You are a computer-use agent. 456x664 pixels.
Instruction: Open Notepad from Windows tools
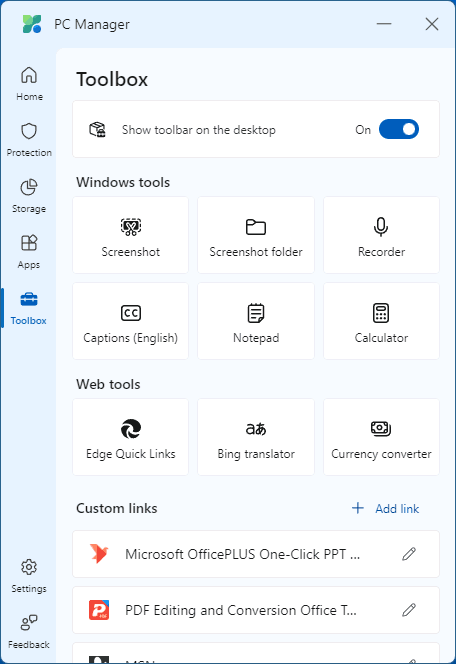pyautogui.click(x=256, y=321)
